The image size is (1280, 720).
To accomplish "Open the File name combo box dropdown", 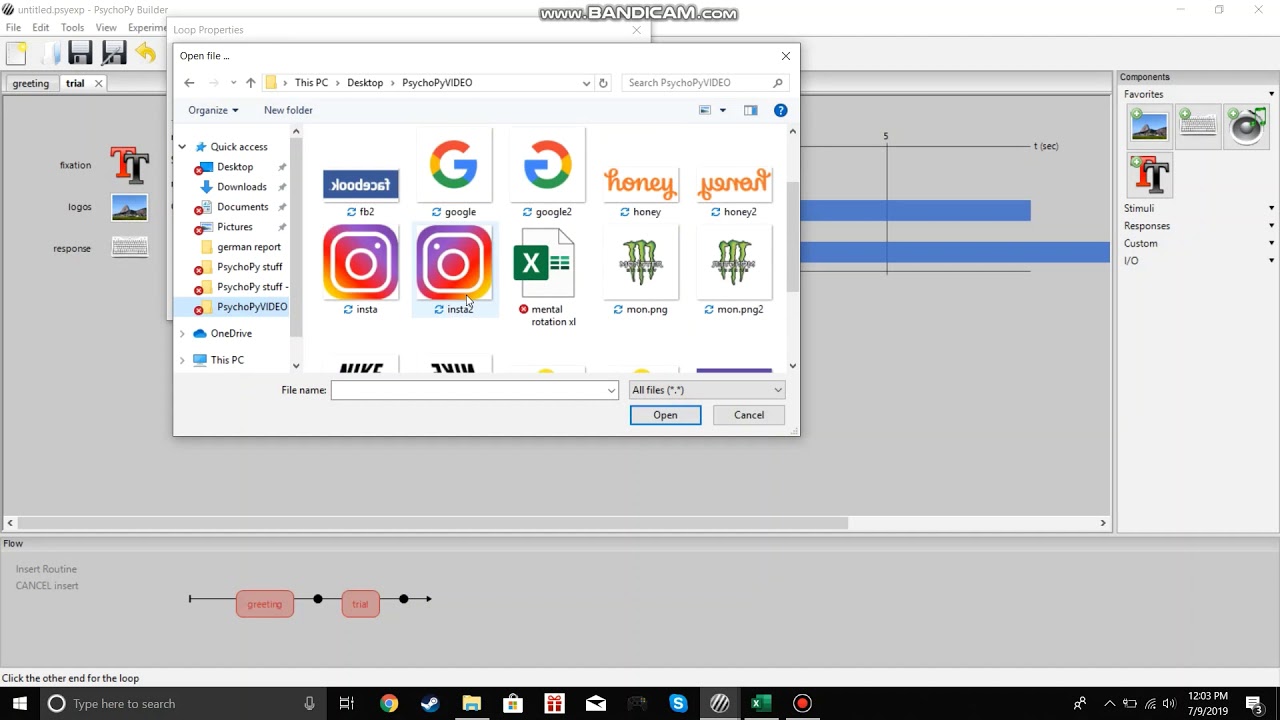I will (x=611, y=390).
